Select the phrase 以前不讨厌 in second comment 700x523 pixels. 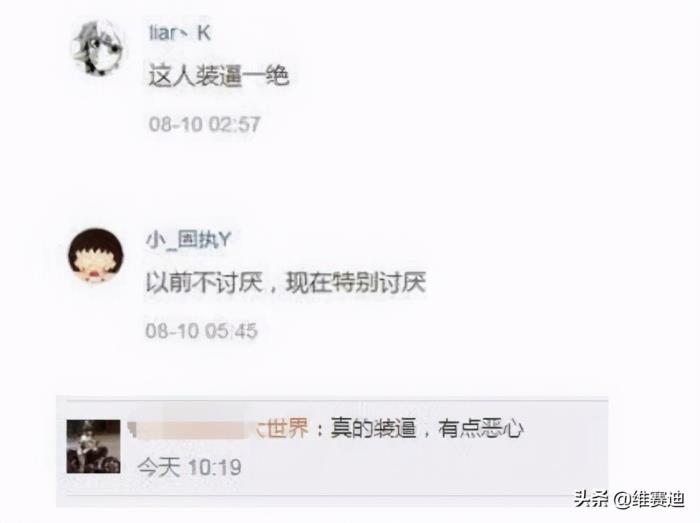click(204, 282)
